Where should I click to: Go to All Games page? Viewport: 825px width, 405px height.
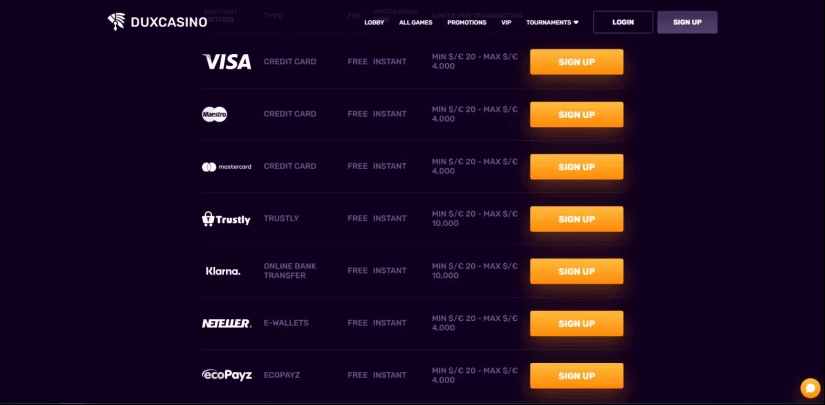click(x=416, y=23)
